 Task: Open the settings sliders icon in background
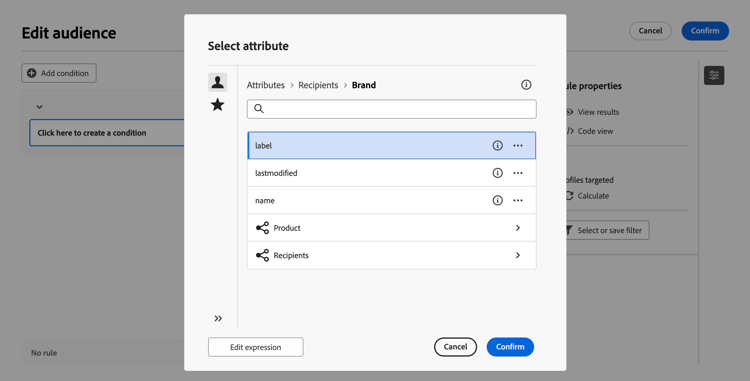pos(714,76)
